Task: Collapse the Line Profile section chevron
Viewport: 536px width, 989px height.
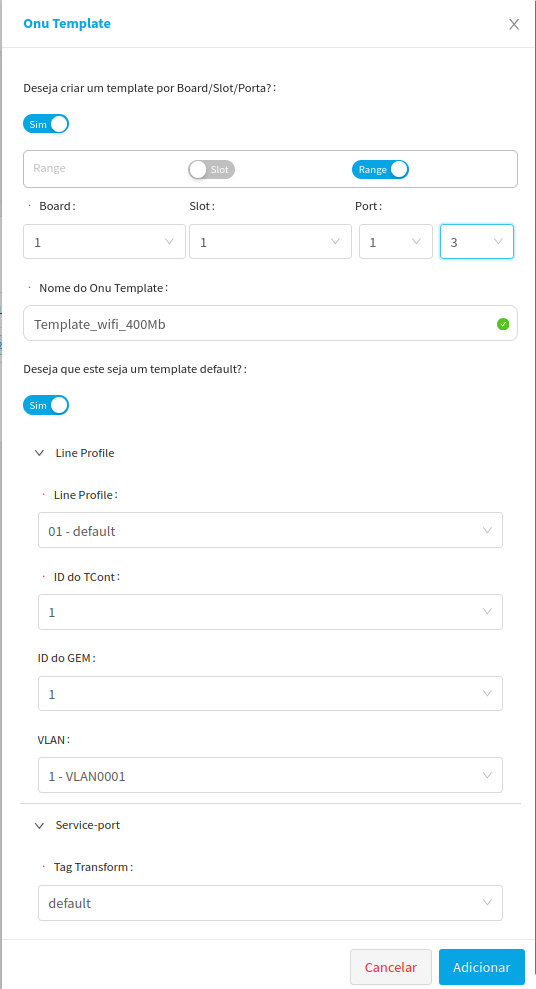Action: (x=40, y=453)
